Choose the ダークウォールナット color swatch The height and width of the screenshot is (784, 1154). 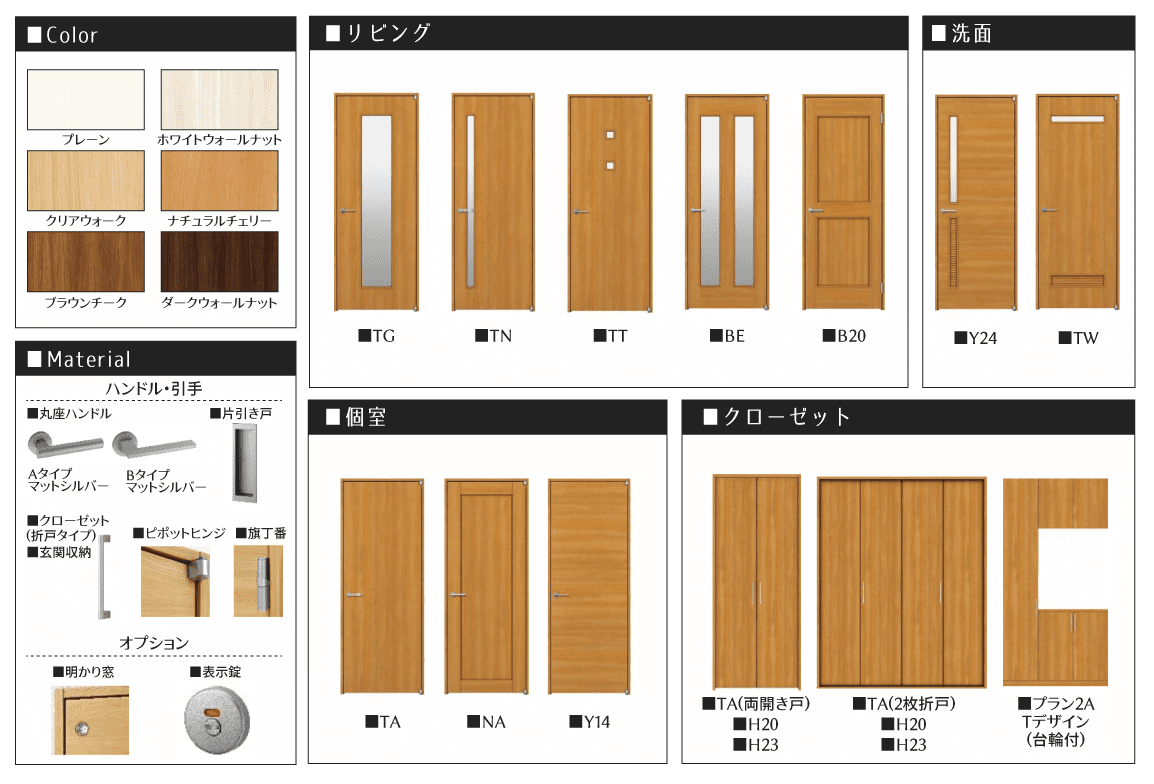click(x=219, y=261)
